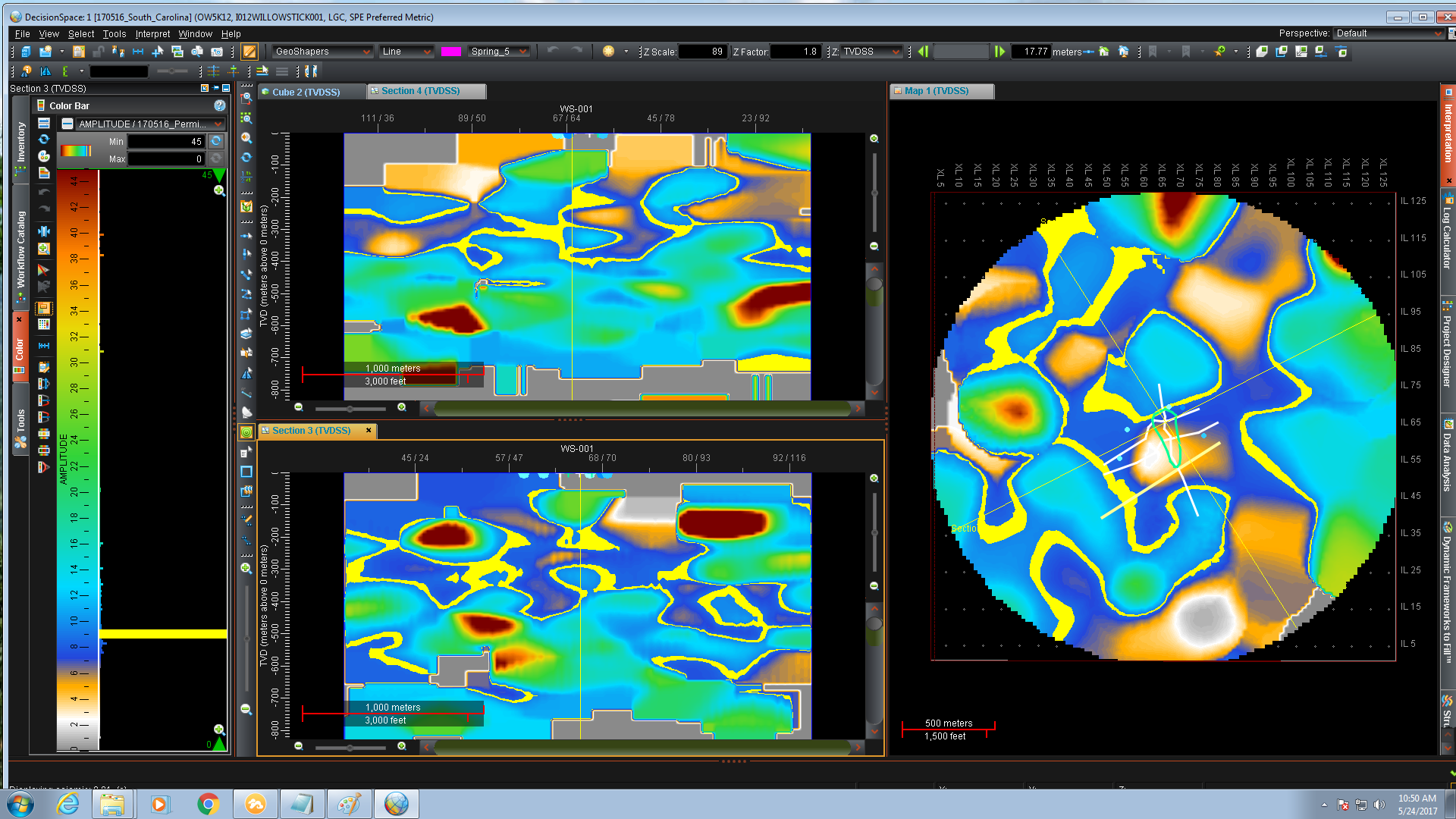Open the Spring_5 object dropdown
Image resolution: width=1456 pixels, height=819 pixels.
498,52
